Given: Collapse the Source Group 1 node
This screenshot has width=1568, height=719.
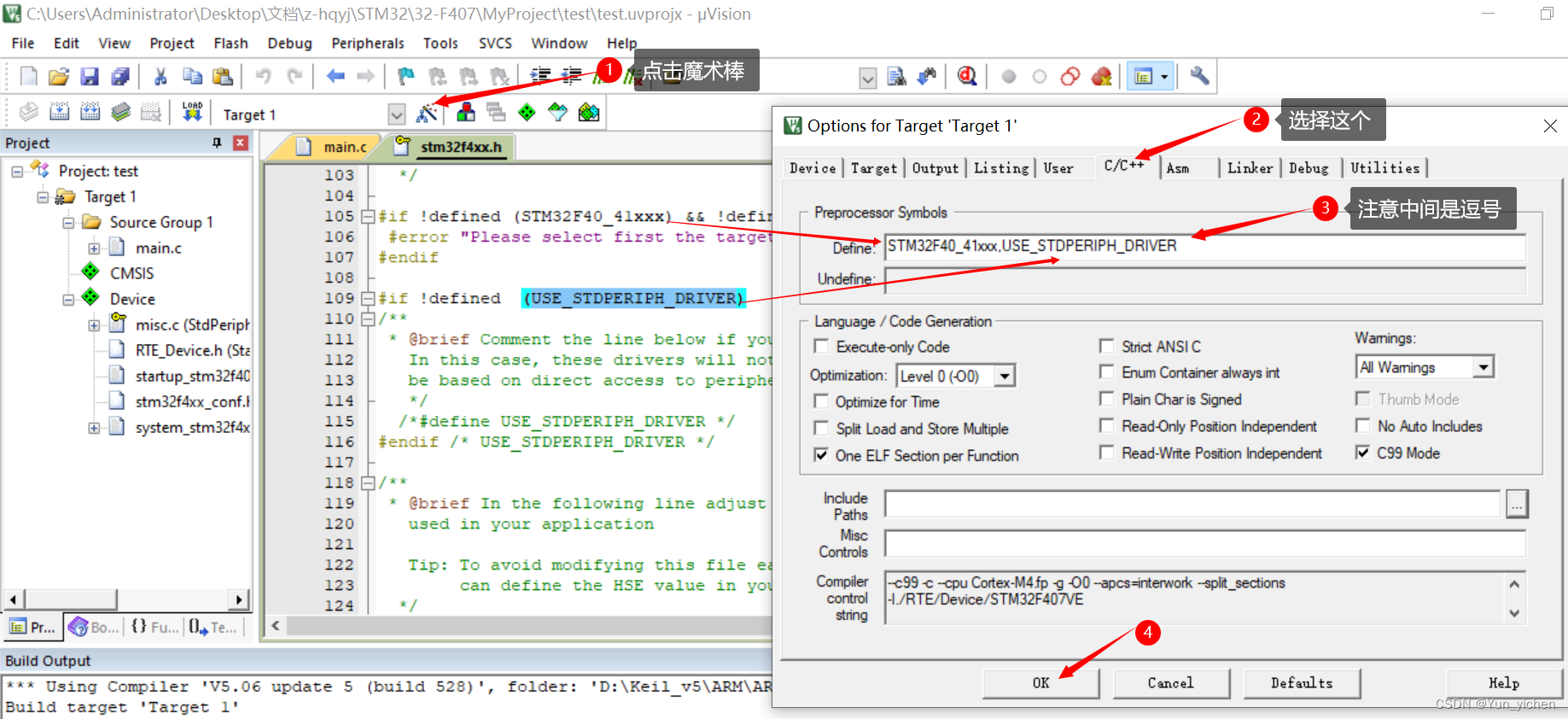Looking at the screenshot, I should coord(68,223).
